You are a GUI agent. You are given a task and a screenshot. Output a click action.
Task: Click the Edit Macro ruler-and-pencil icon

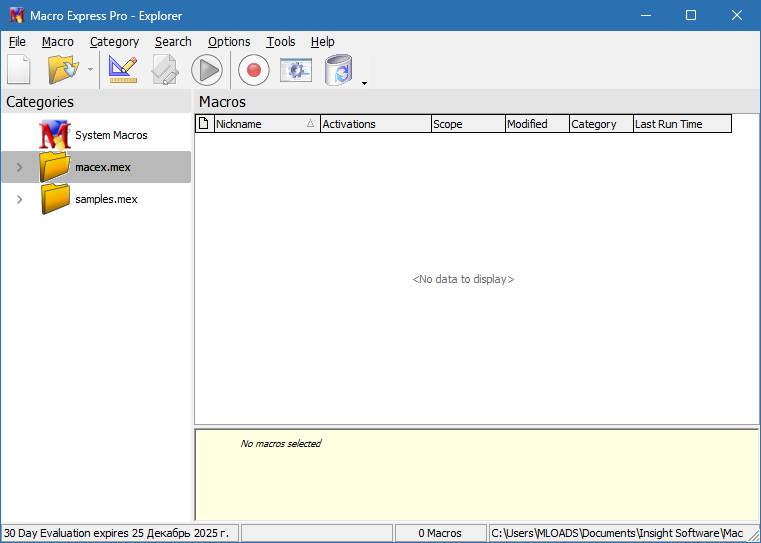tap(123, 70)
